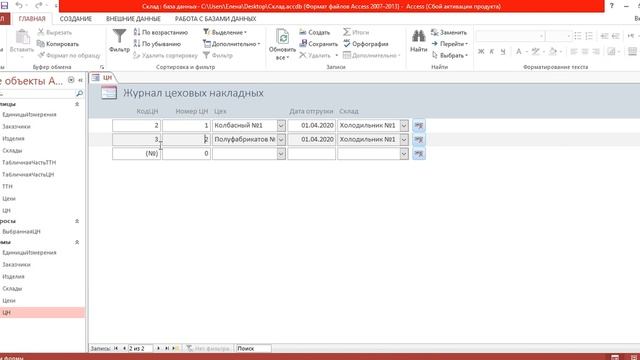Open the ВНЕШНИЕ ДАННЫЕ ribbon tab
The width and height of the screenshot is (640, 360).
(133, 19)
